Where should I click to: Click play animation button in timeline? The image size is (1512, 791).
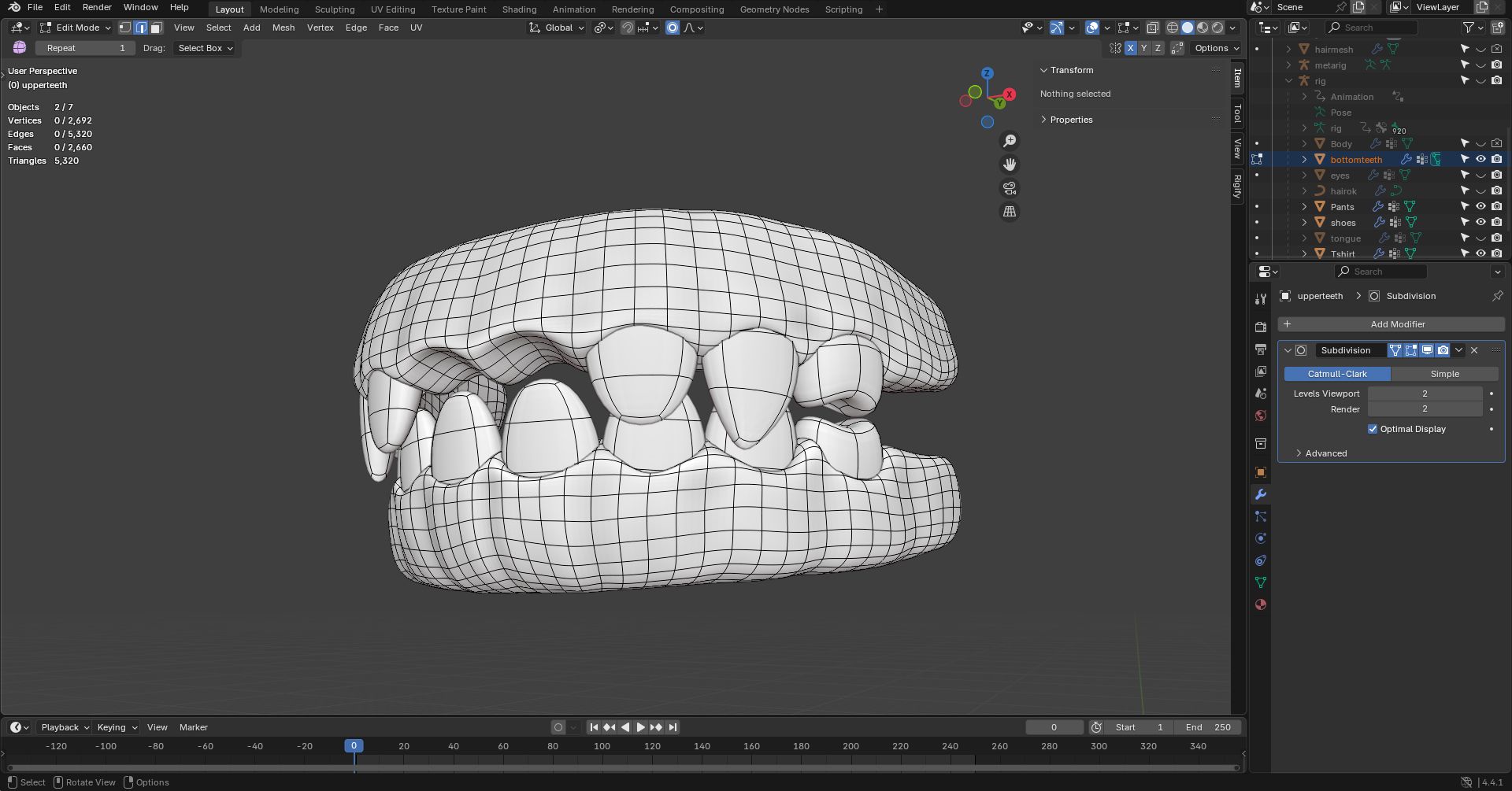pos(640,727)
